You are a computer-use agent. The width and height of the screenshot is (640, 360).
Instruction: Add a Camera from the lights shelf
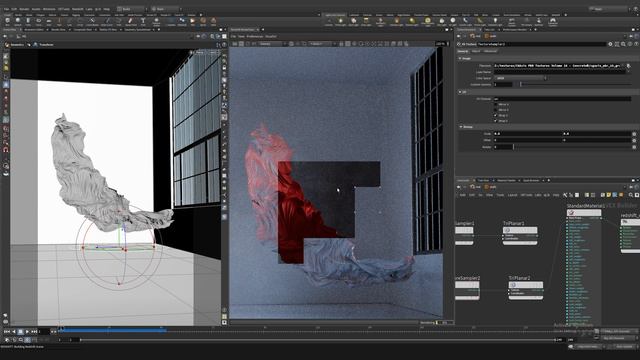329,21
